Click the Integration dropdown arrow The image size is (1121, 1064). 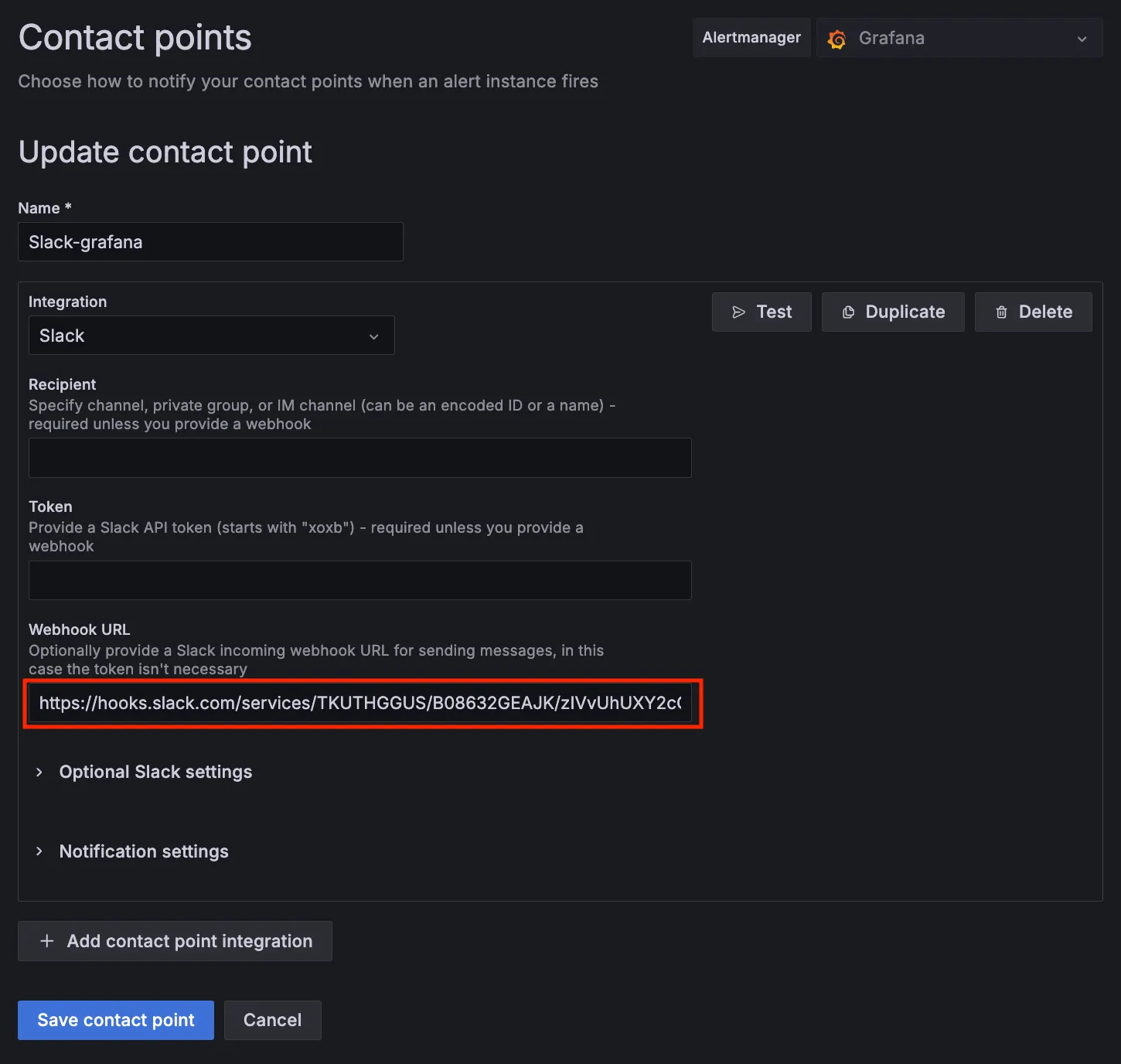[x=374, y=336]
